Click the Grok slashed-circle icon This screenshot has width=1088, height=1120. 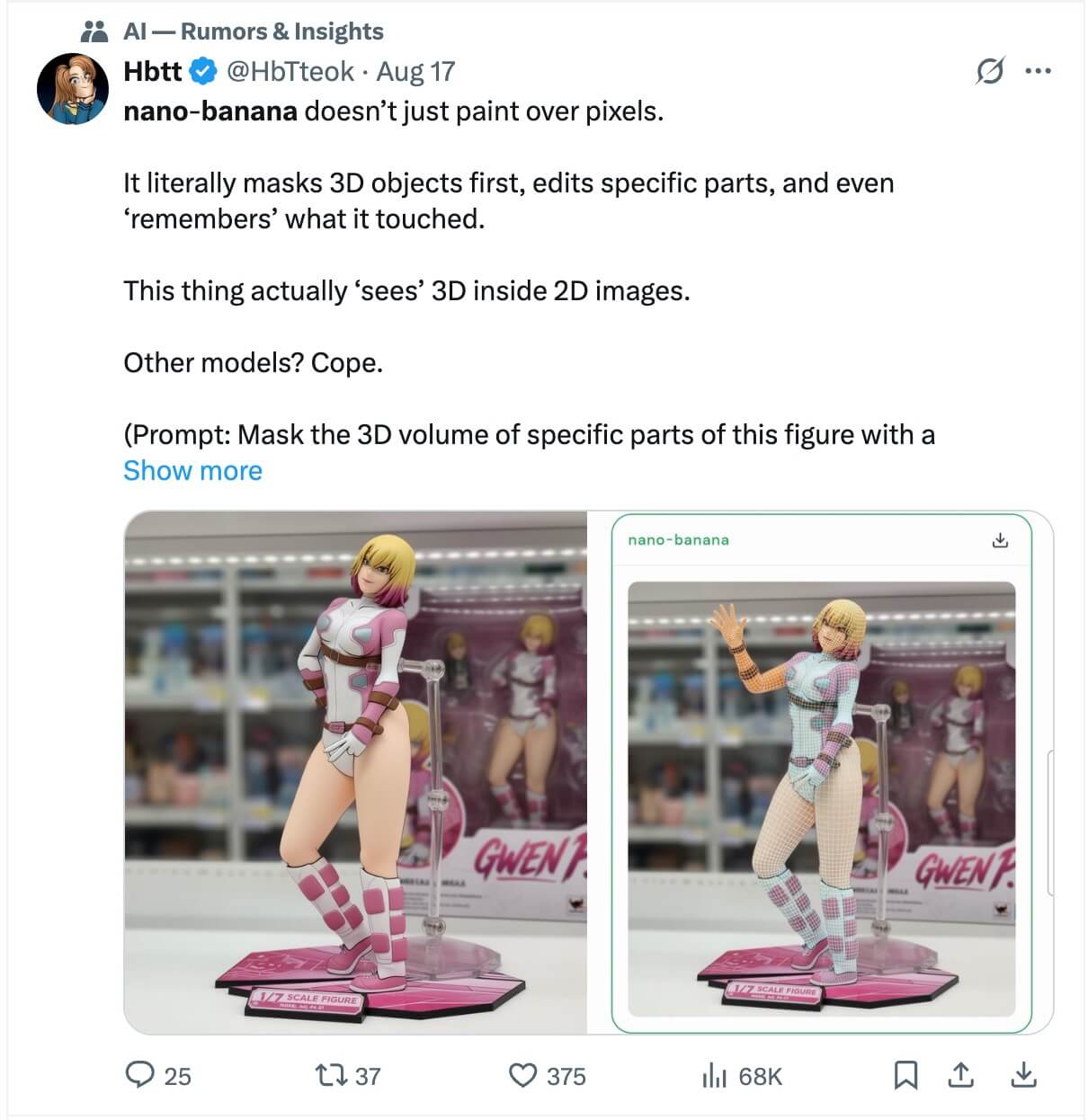pyautogui.click(x=989, y=71)
